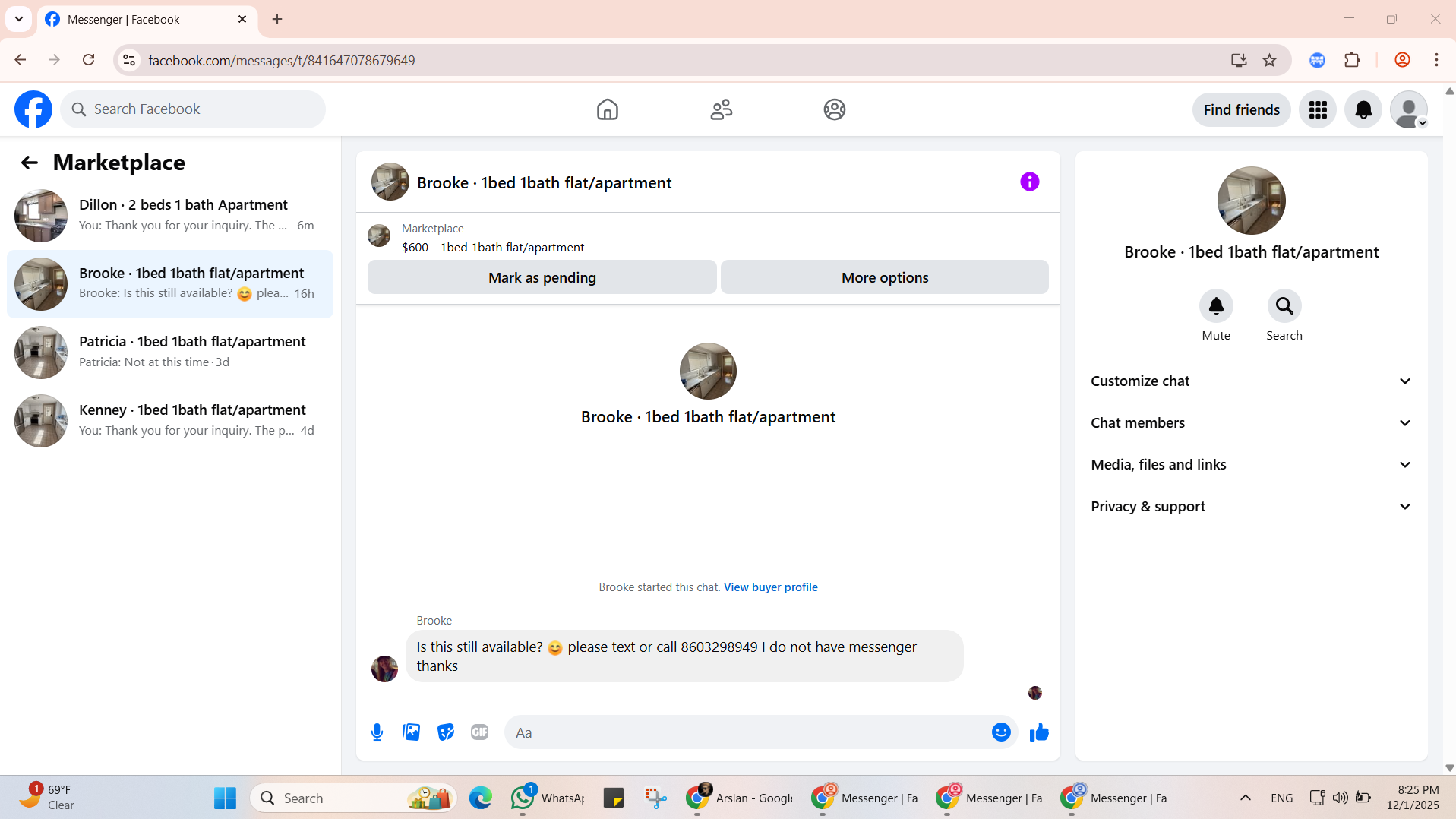Reload the Messenger page

[x=89, y=60]
